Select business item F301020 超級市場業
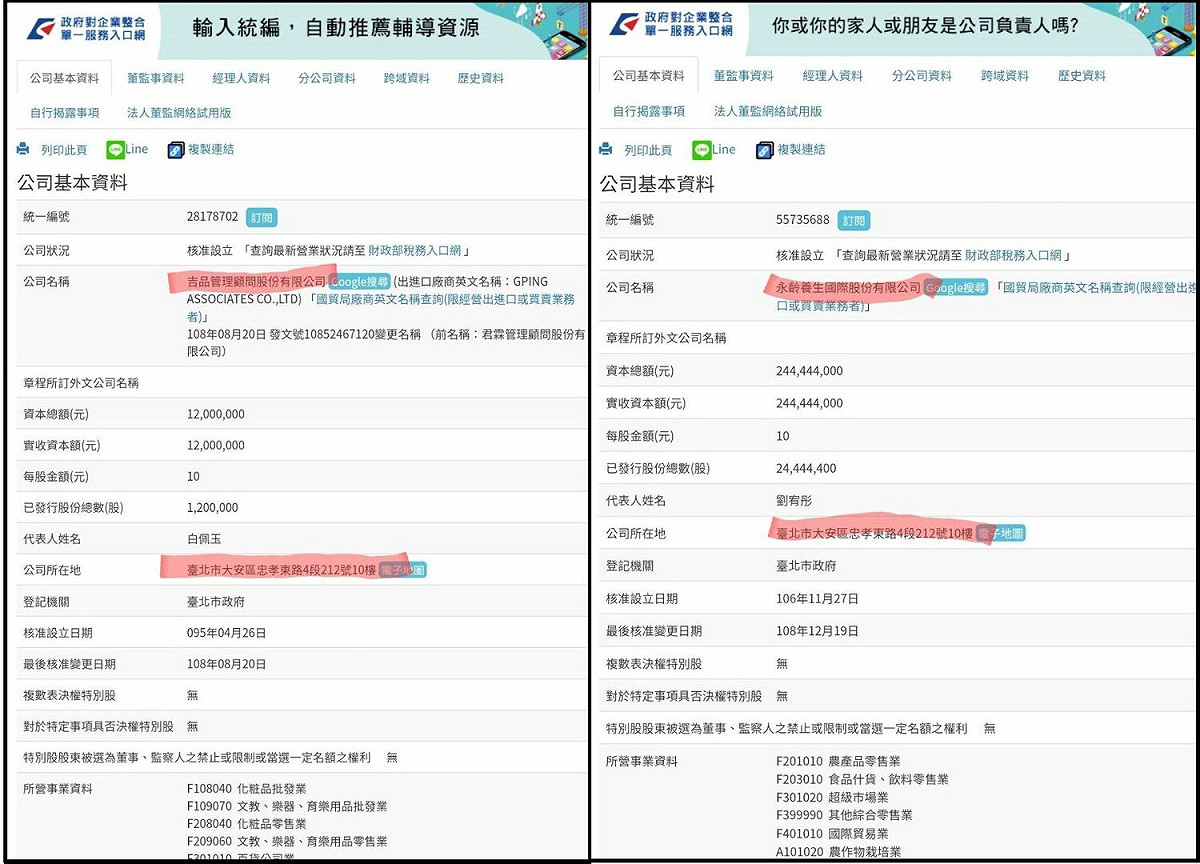This screenshot has height=864, width=1200. click(x=832, y=797)
